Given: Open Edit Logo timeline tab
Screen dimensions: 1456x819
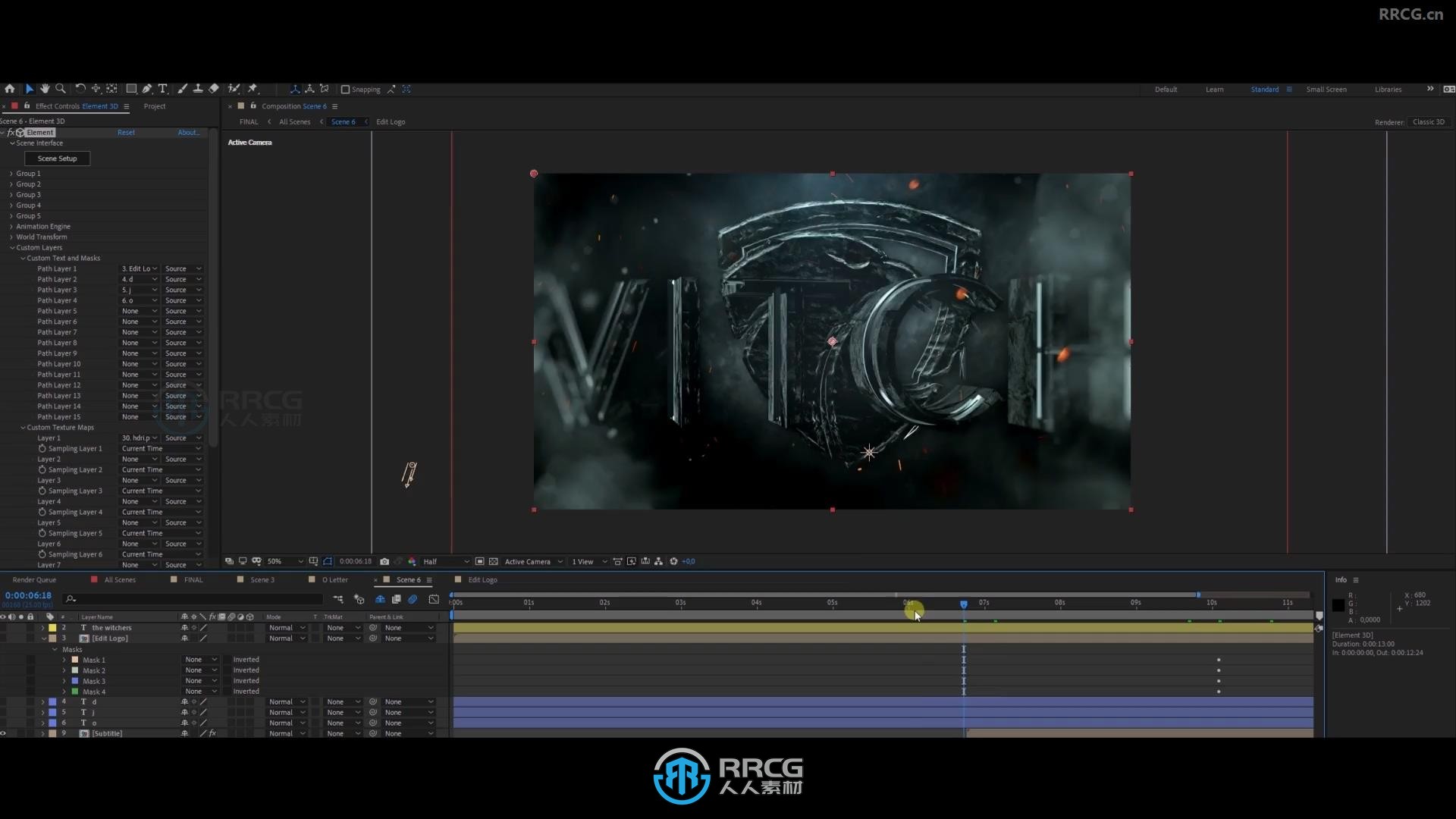Looking at the screenshot, I should 482,579.
